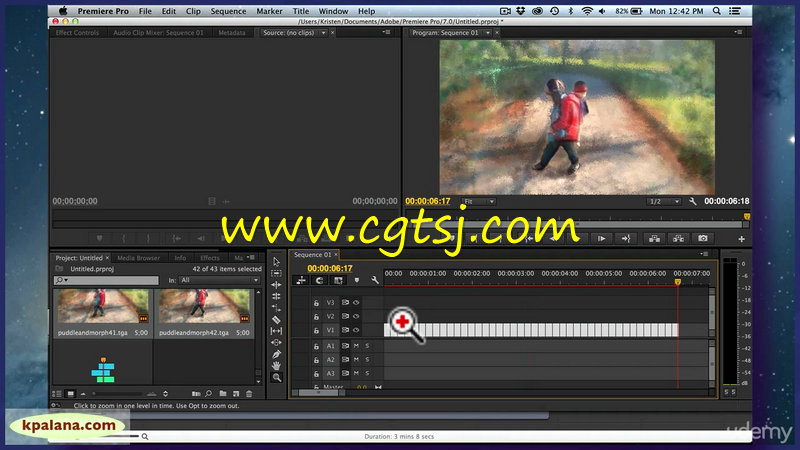This screenshot has height=450, width=800.
Task: Click the Clear trash icon in Project panel
Action: pos(249,394)
